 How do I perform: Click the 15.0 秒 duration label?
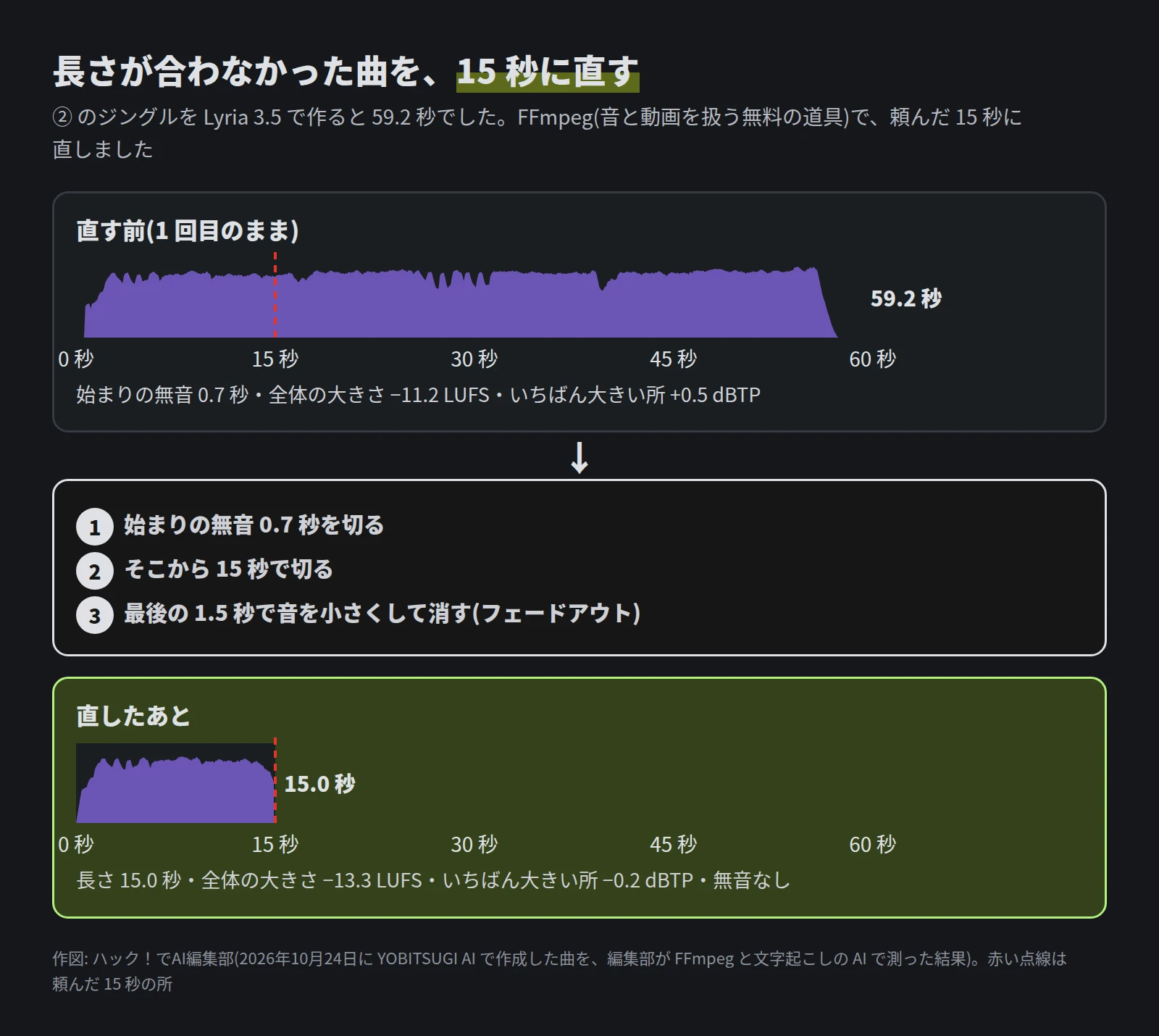click(319, 784)
